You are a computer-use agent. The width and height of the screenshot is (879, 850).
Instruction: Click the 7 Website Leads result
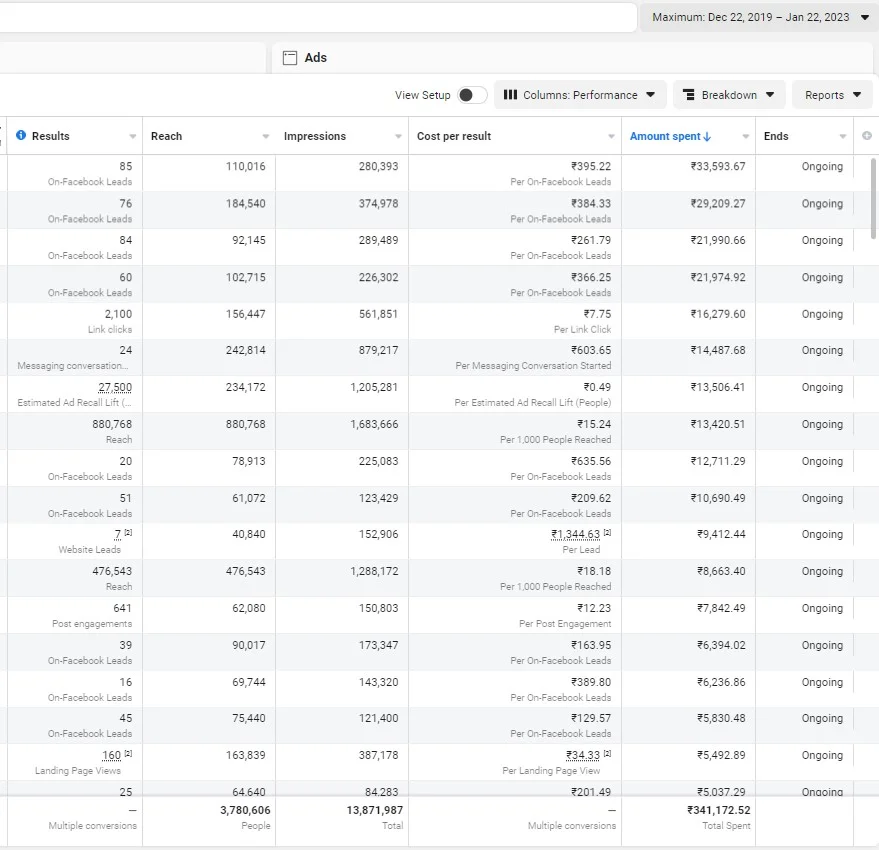[x=118, y=534]
